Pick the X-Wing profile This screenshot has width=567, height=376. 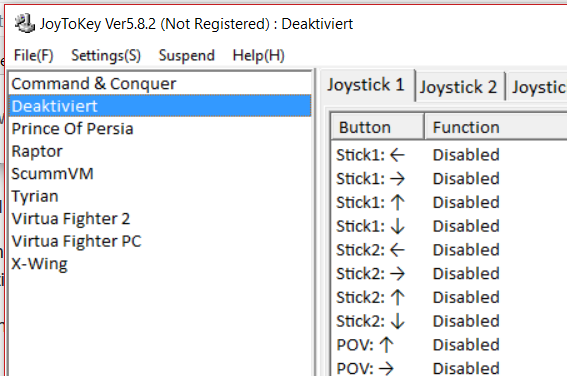pyautogui.click(x=160, y=264)
